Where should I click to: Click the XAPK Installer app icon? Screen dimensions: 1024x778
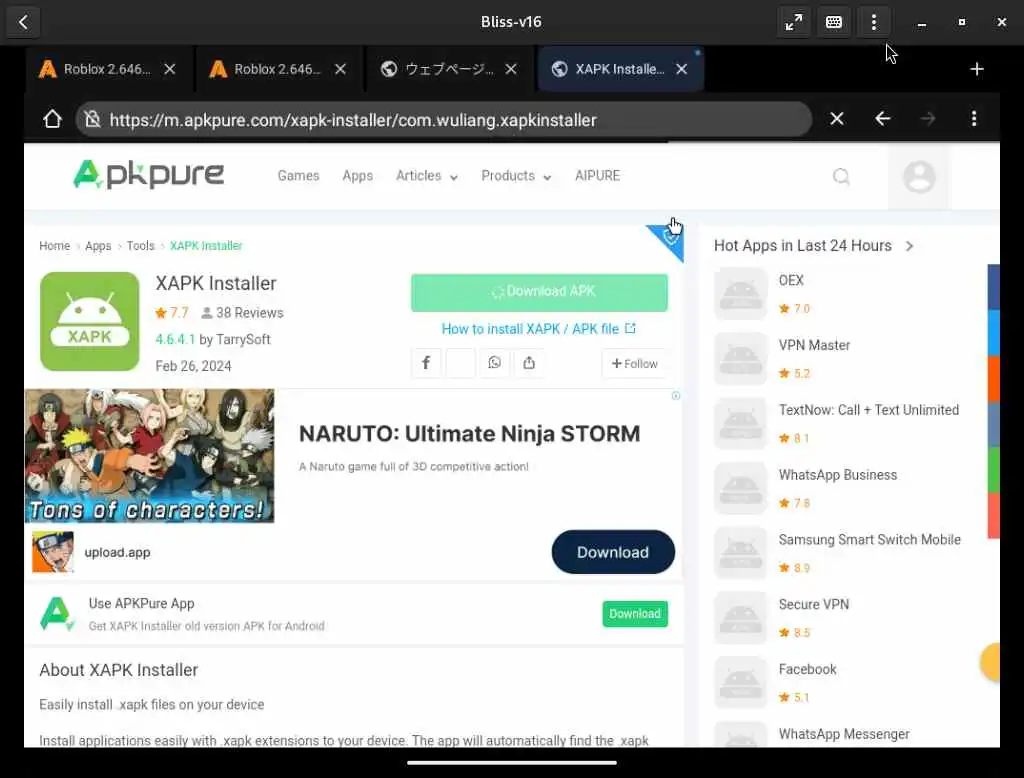89,321
